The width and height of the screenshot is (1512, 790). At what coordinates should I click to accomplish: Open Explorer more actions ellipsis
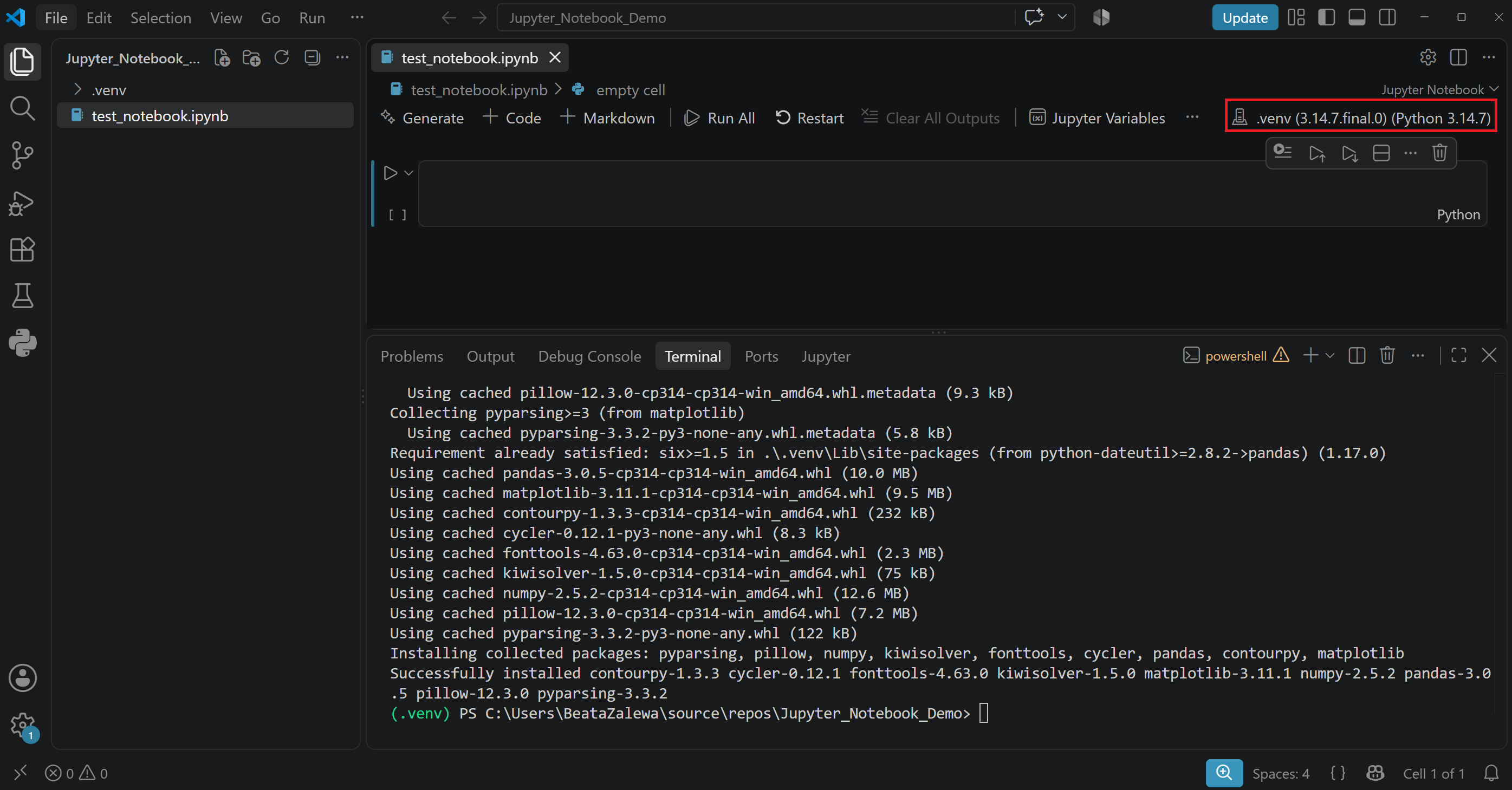point(342,57)
